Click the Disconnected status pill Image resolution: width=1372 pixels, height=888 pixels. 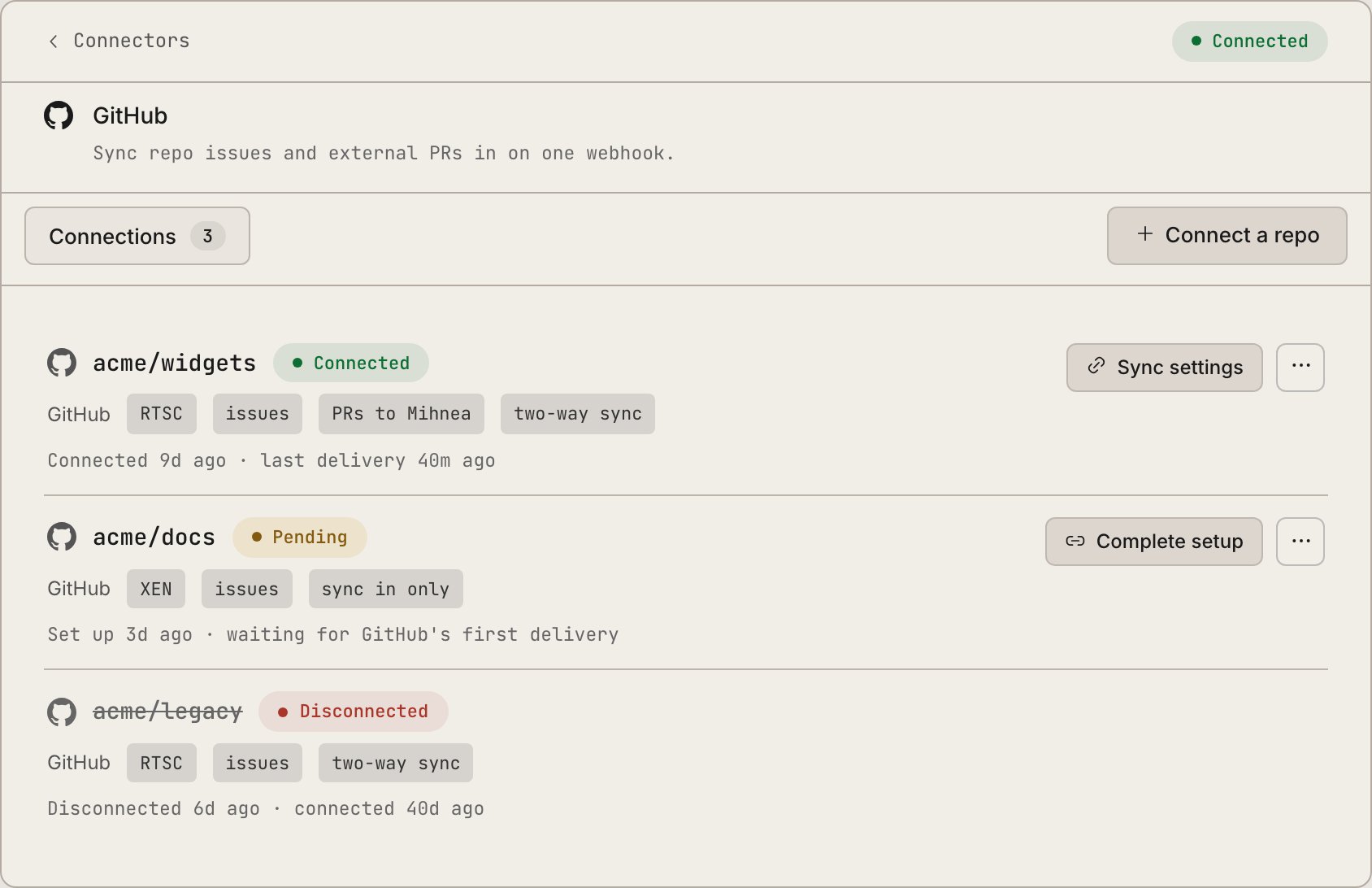(354, 712)
